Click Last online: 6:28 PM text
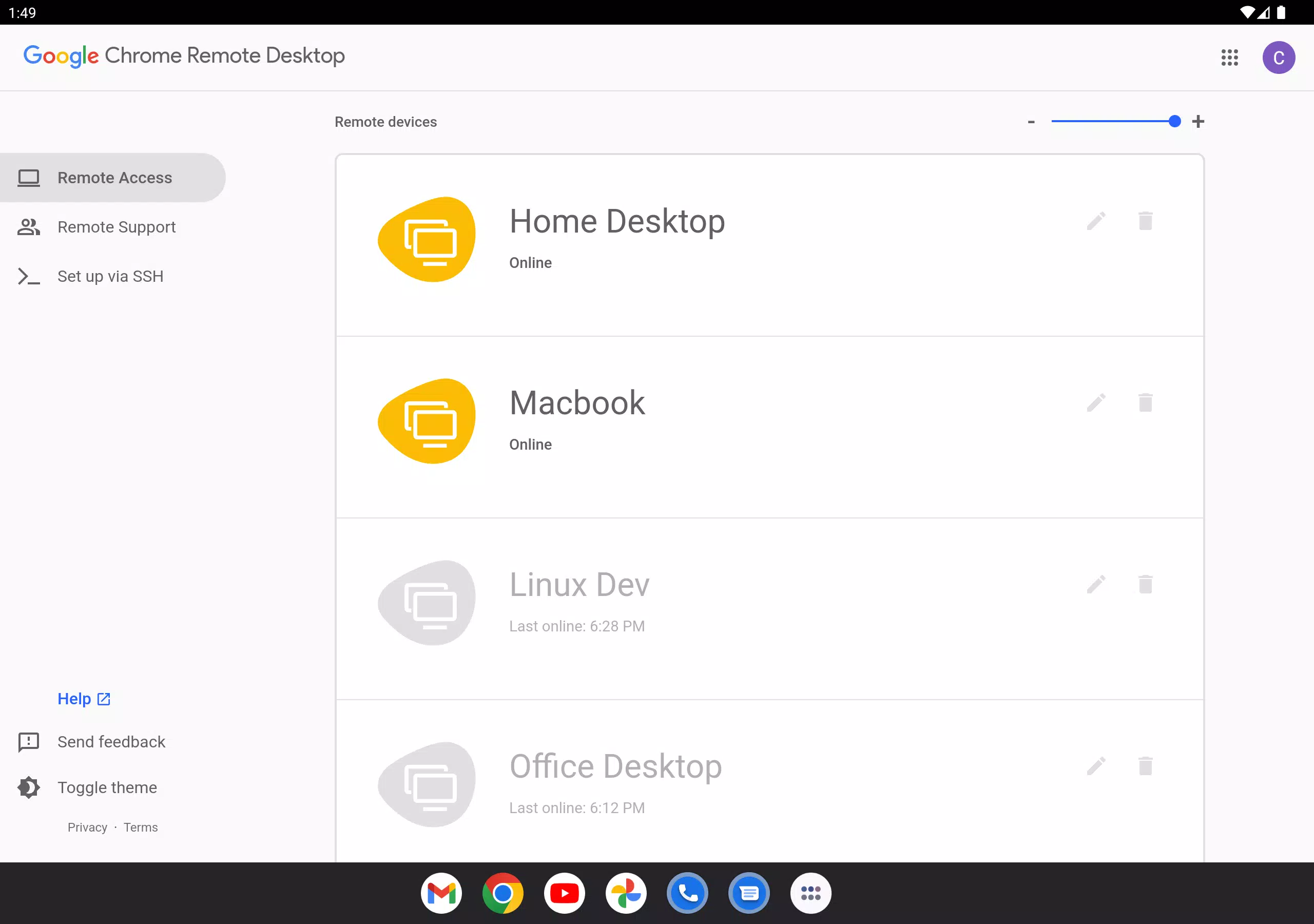 [577, 626]
